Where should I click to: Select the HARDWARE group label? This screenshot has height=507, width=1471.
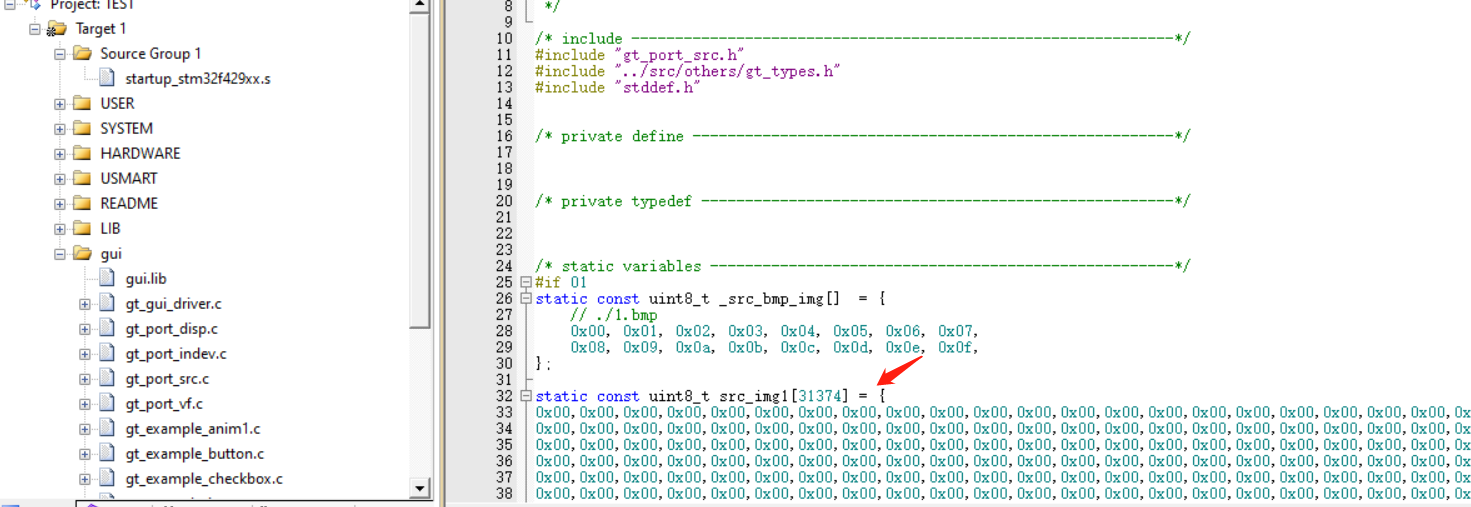(x=140, y=154)
